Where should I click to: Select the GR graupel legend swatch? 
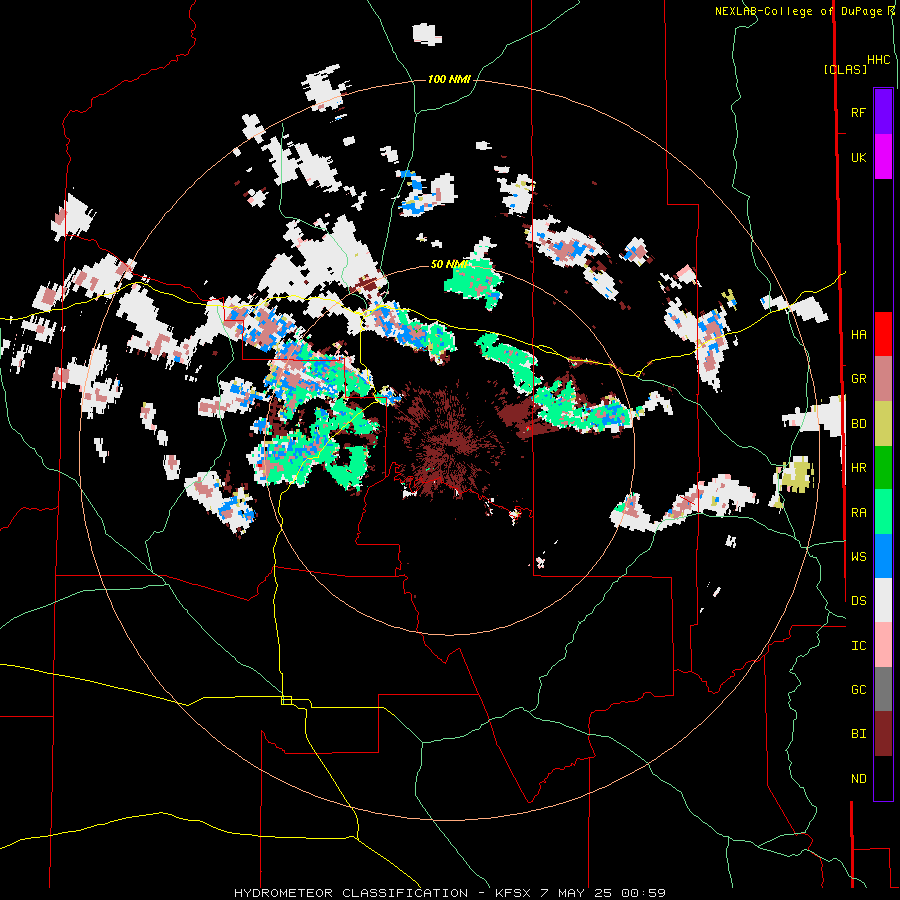click(883, 378)
